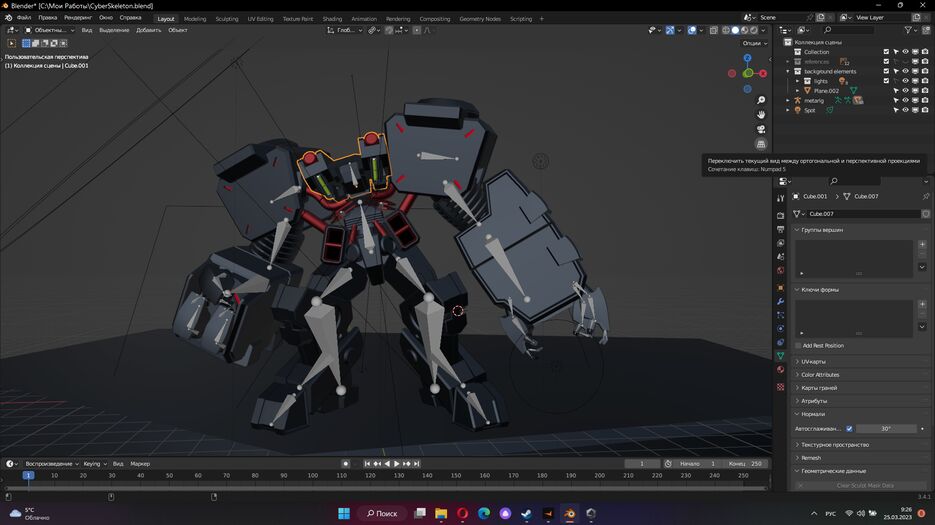
Task: Switch to the Sculpting workspace tab
Action: 227,18
